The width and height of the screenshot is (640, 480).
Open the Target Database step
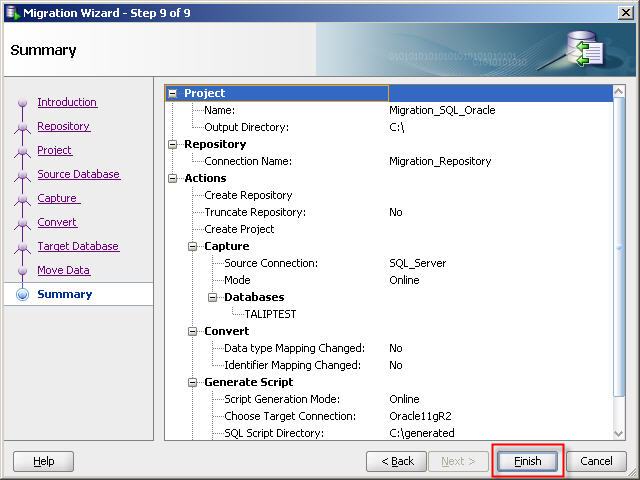(x=78, y=247)
